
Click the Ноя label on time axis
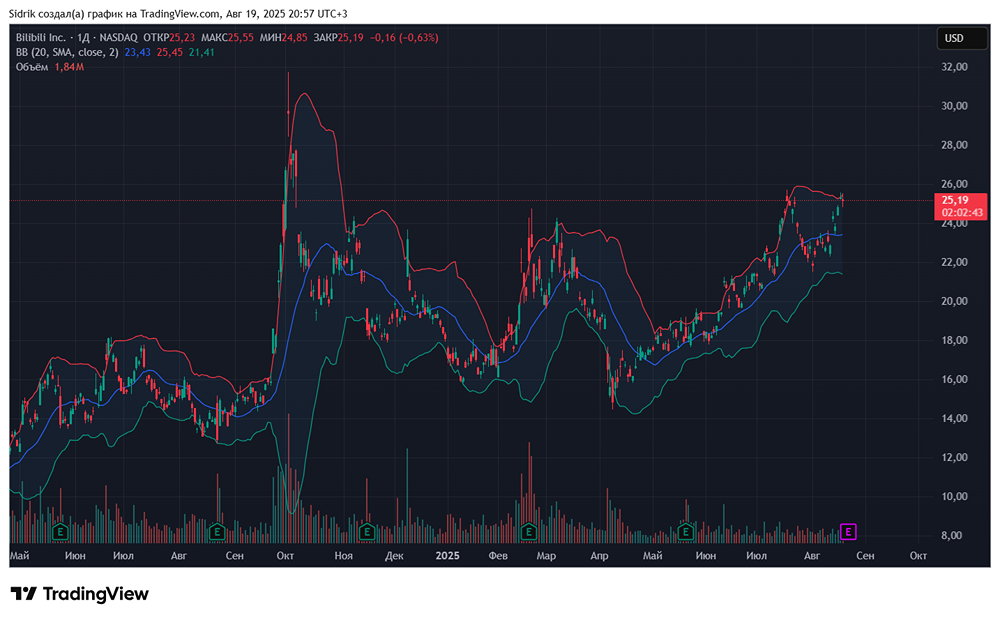(x=344, y=556)
